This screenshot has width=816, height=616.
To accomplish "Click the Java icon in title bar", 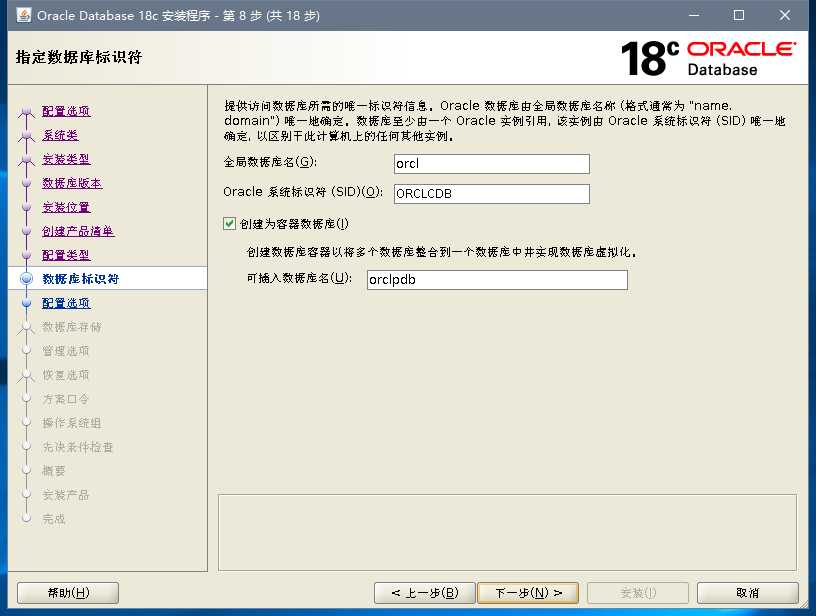I will click(x=23, y=15).
